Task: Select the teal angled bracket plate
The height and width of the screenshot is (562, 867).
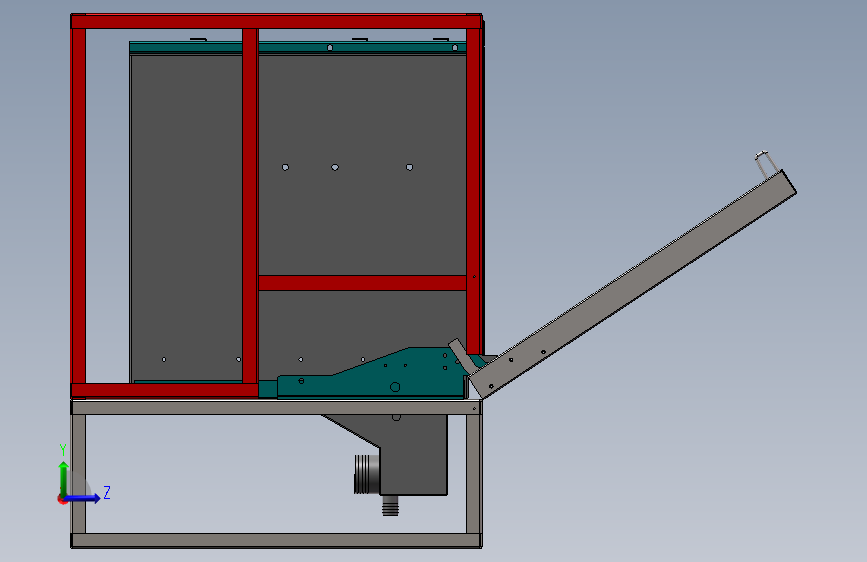Action: point(372,373)
